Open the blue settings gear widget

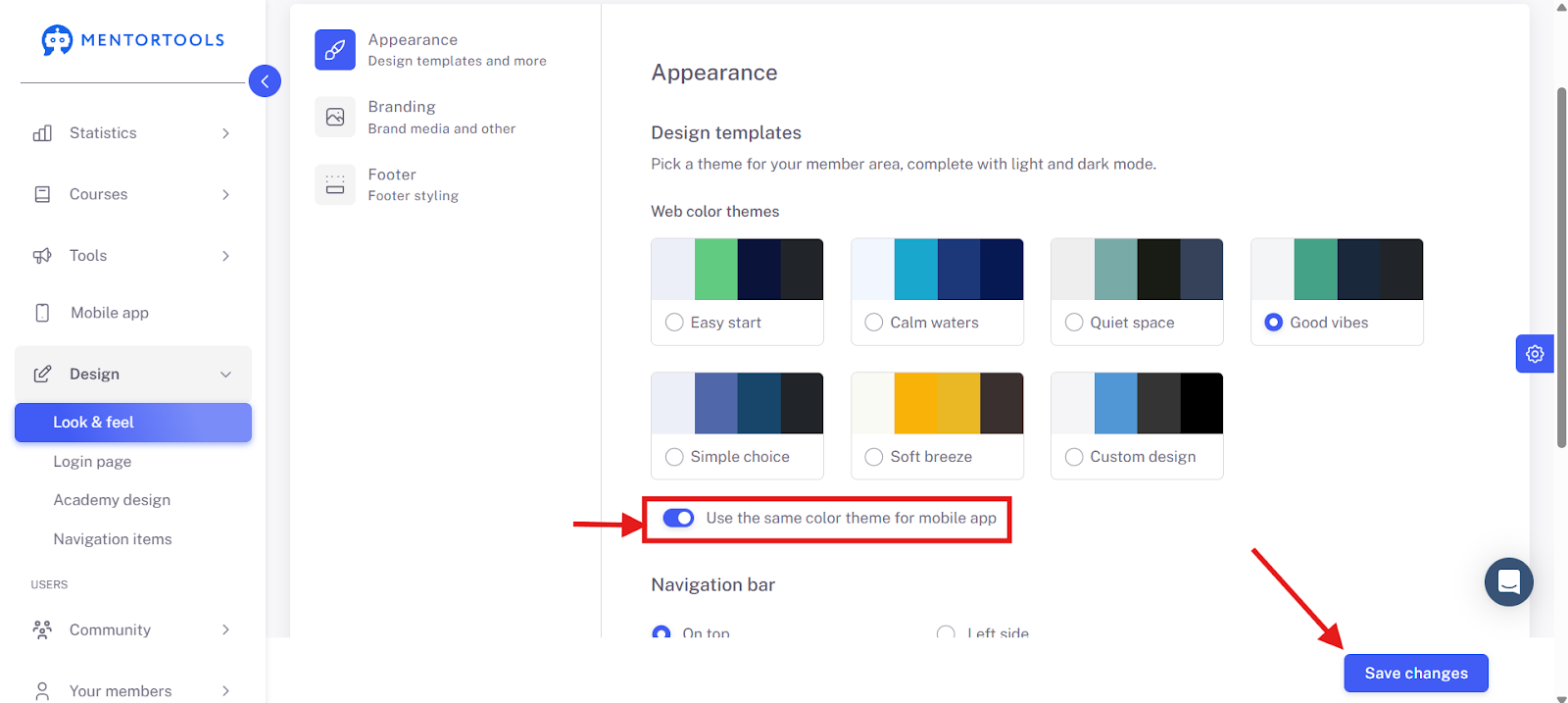point(1535,354)
